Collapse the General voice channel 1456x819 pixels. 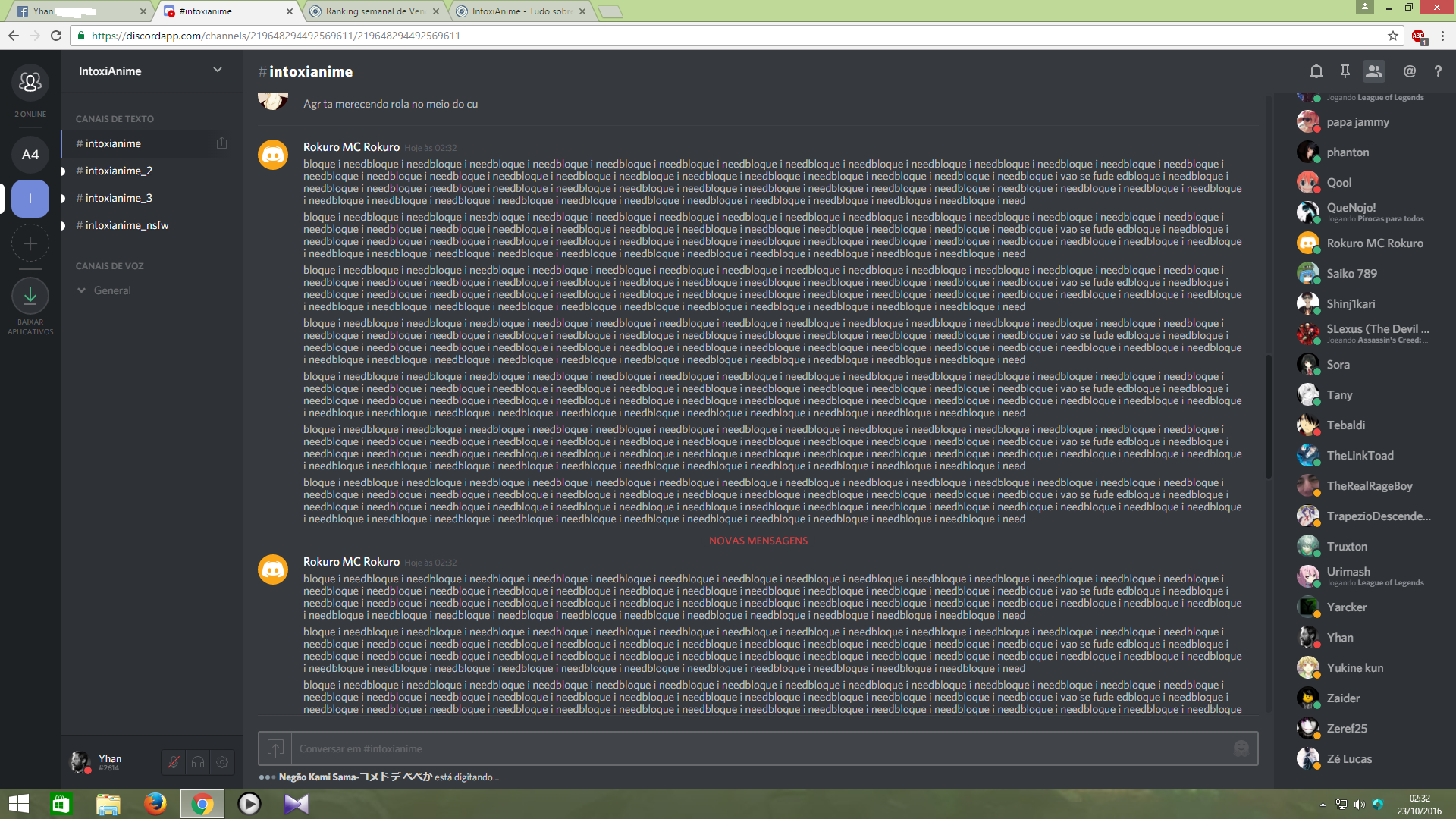(x=82, y=290)
